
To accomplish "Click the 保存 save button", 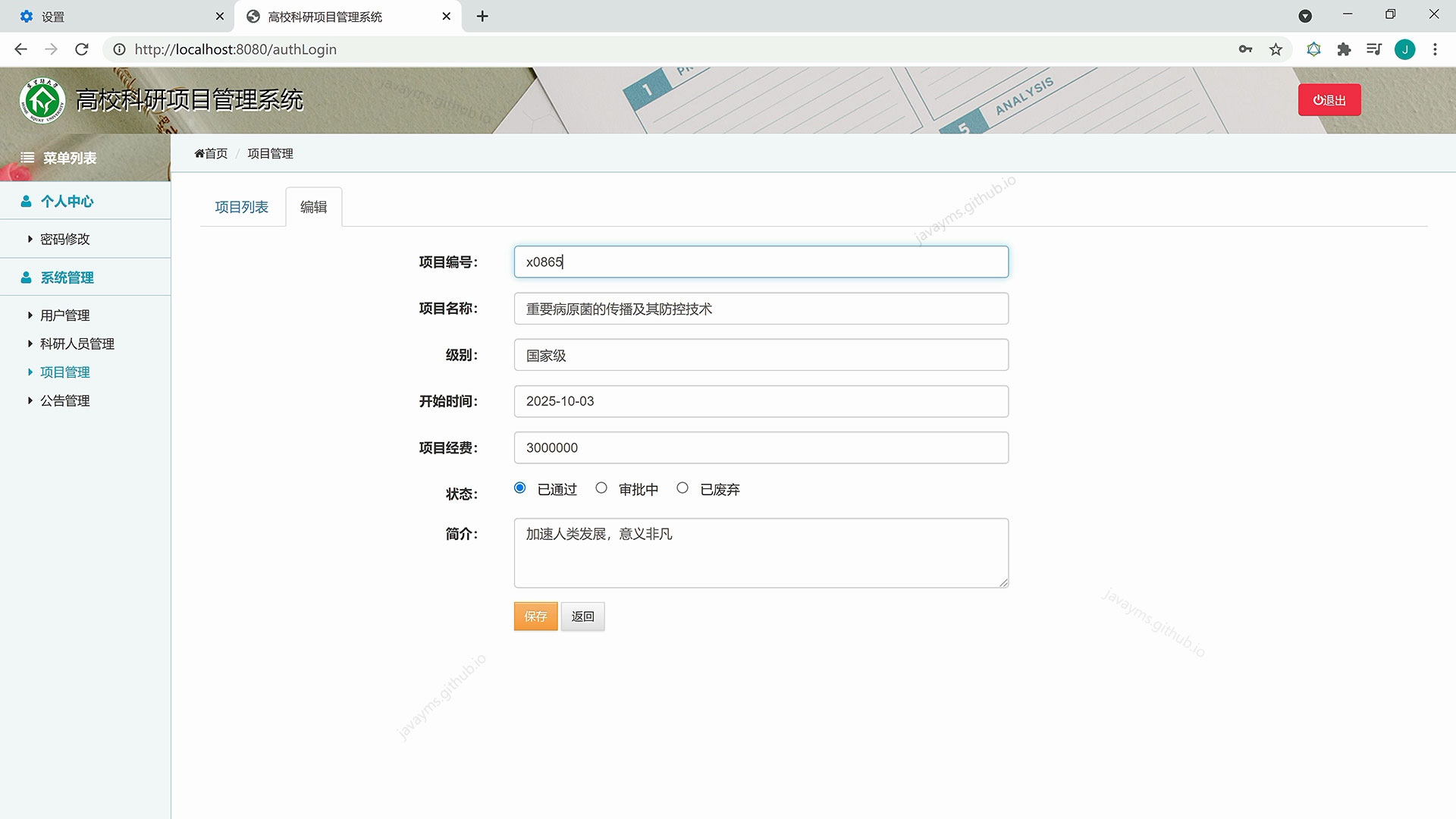I will (535, 616).
